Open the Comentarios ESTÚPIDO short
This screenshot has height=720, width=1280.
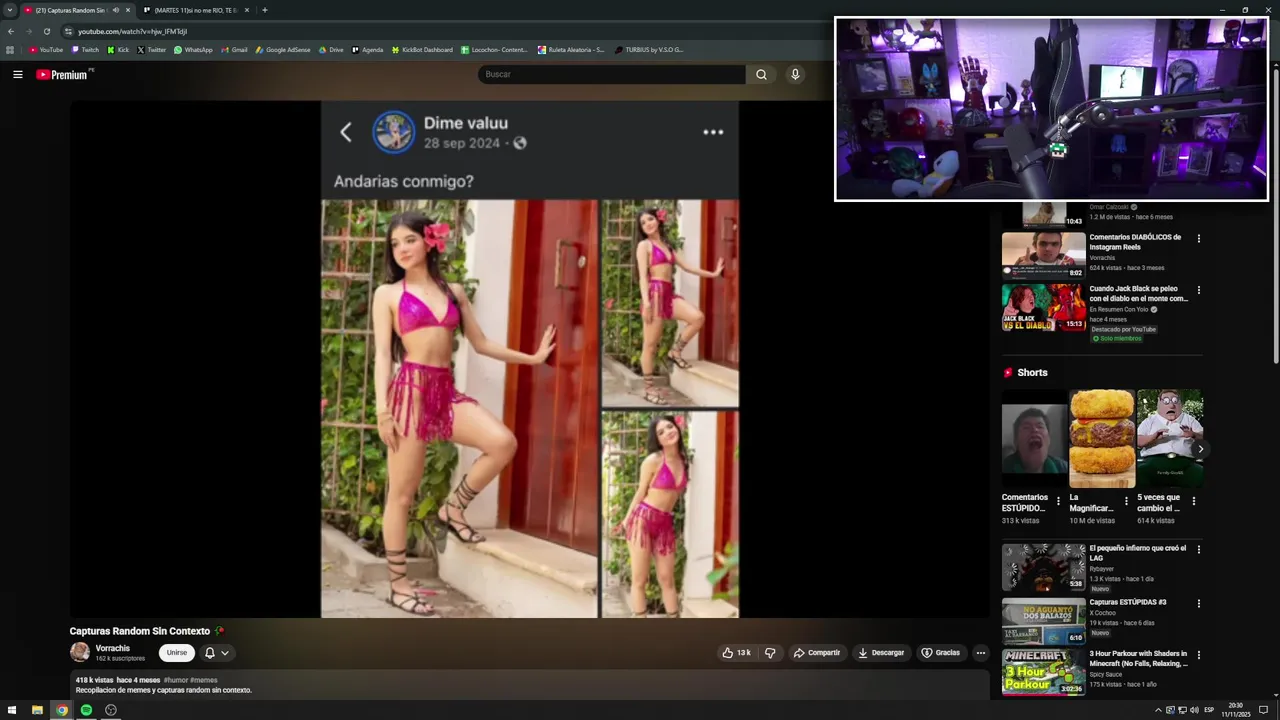pyautogui.click(x=1034, y=438)
